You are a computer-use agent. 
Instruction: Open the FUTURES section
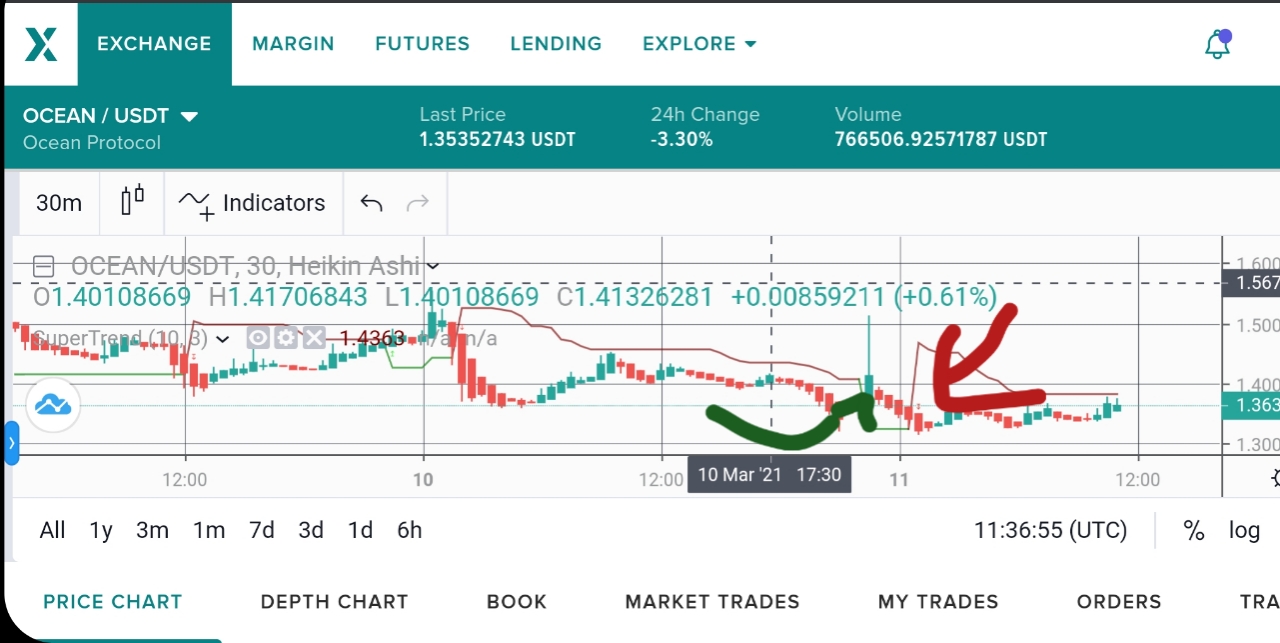[x=422, y=44]
